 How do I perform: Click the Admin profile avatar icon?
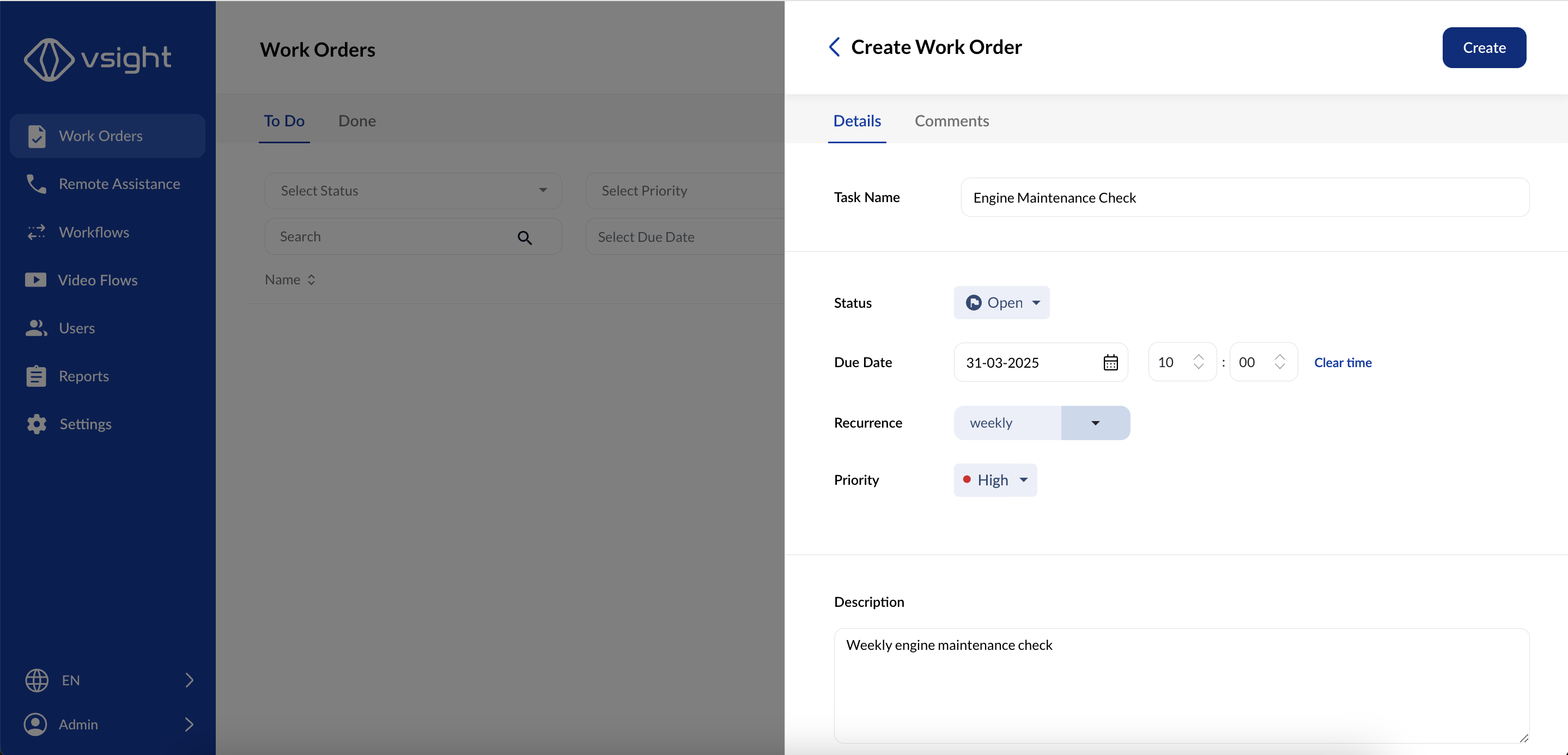pos(35,724)
